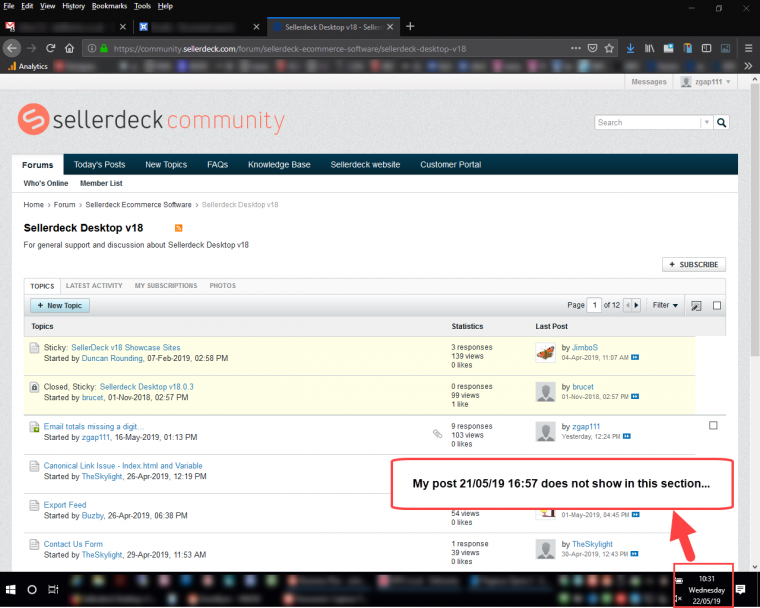This screenshot has width=760, height=608.
Task: Expand the Filter dropdown
Action: pyautogui.click(x=665, y=305)
